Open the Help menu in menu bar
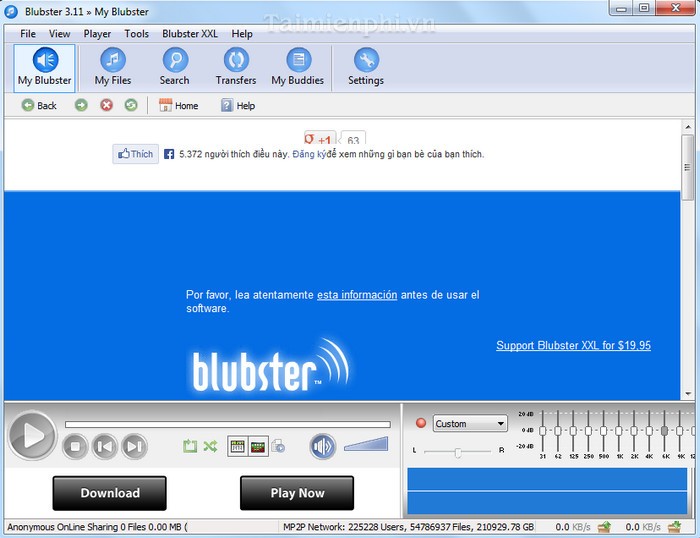 tap(242, 33)
